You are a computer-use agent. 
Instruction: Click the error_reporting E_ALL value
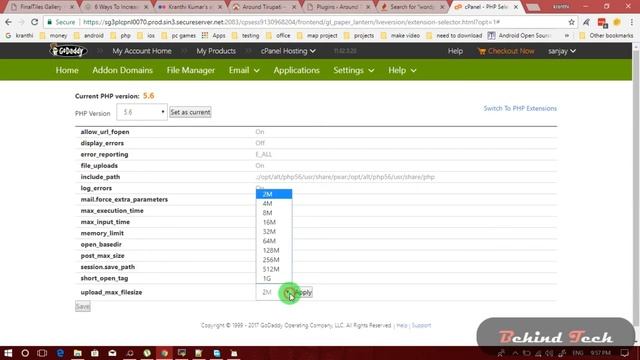click(x=264, y=154)
